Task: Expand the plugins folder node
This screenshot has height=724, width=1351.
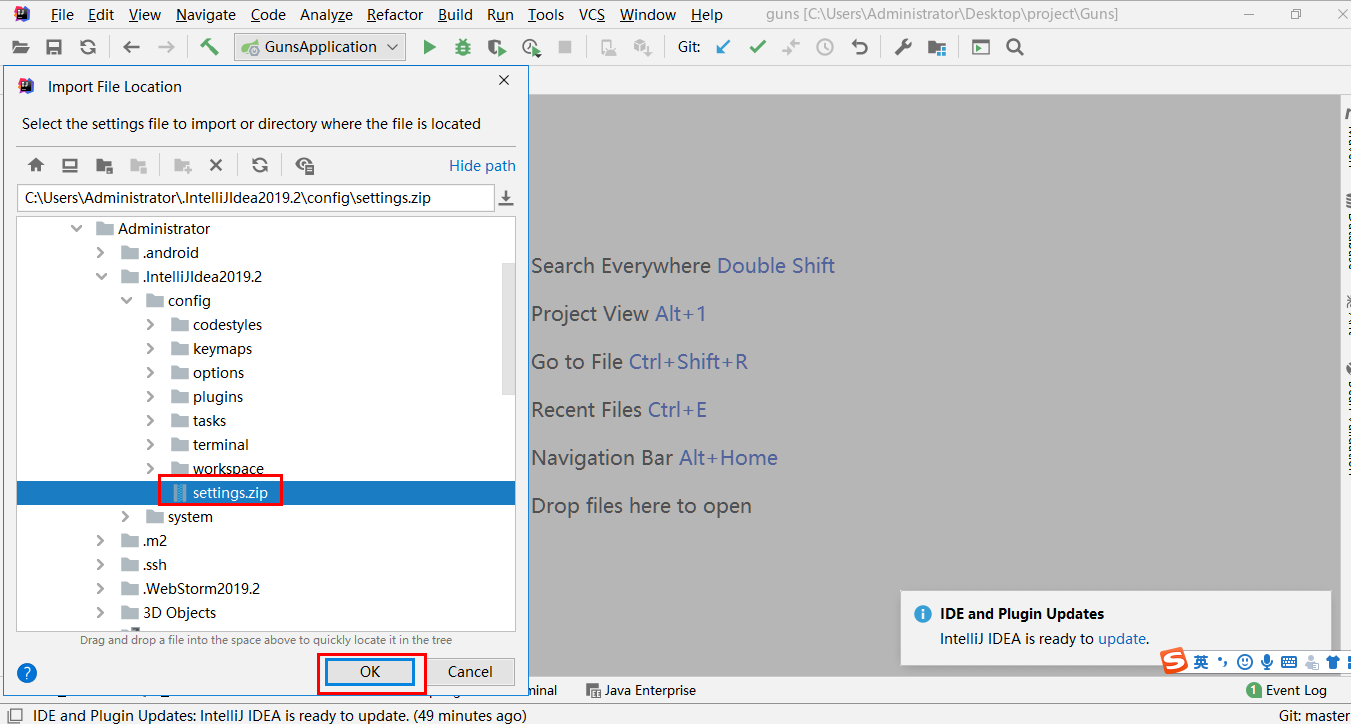Action: (x=150, y=397)
